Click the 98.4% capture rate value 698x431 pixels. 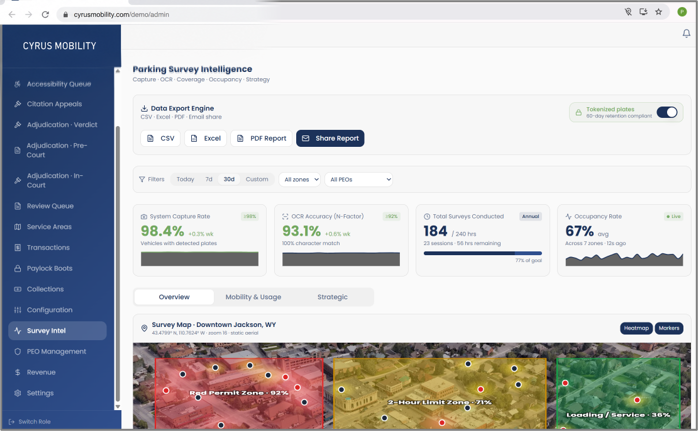point(162,231)
